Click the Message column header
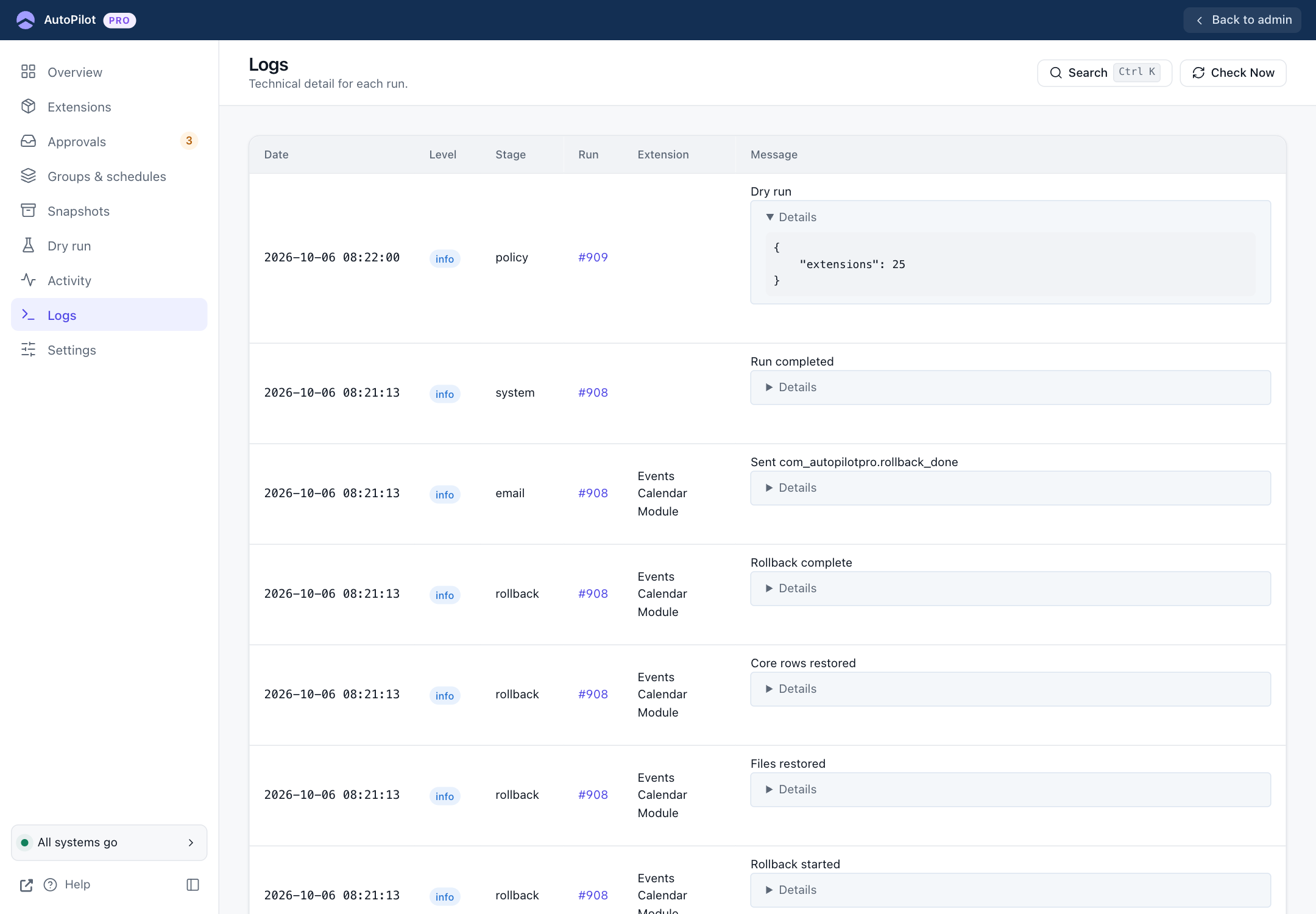 [x=774, y=155]
